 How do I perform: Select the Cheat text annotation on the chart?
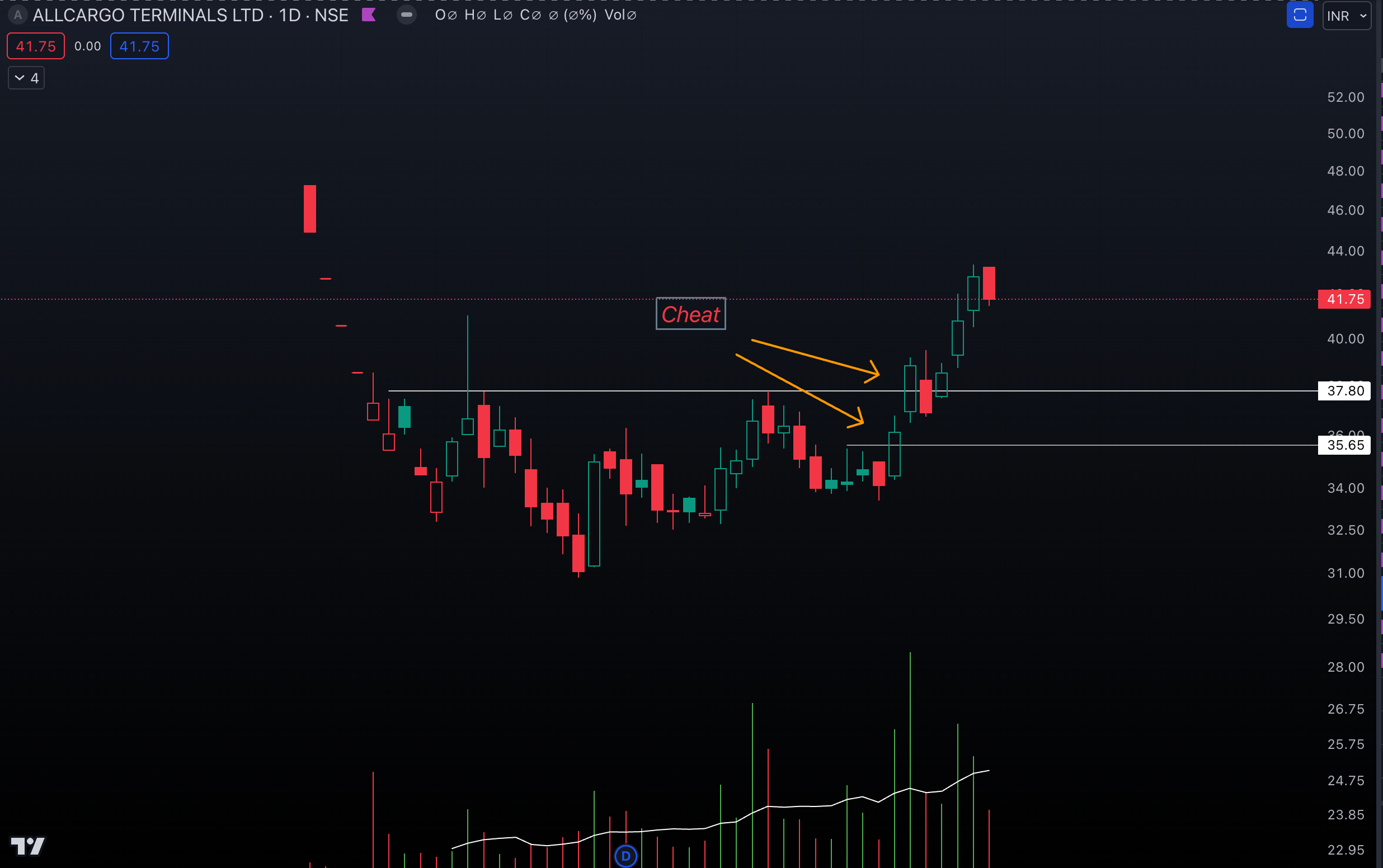tap(690, 314)
